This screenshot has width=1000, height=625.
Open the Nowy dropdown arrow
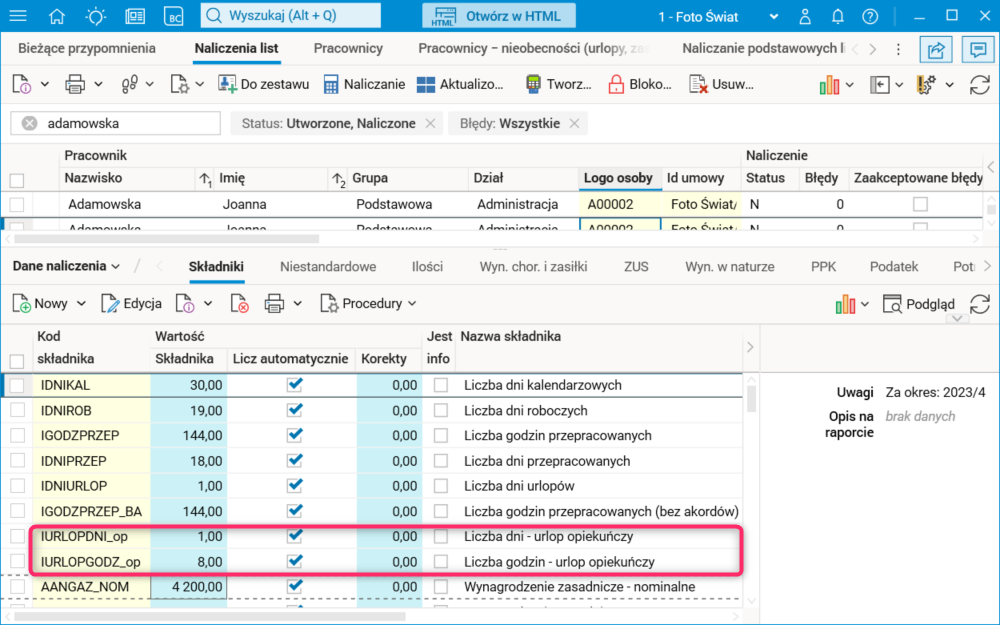(81, 303)
